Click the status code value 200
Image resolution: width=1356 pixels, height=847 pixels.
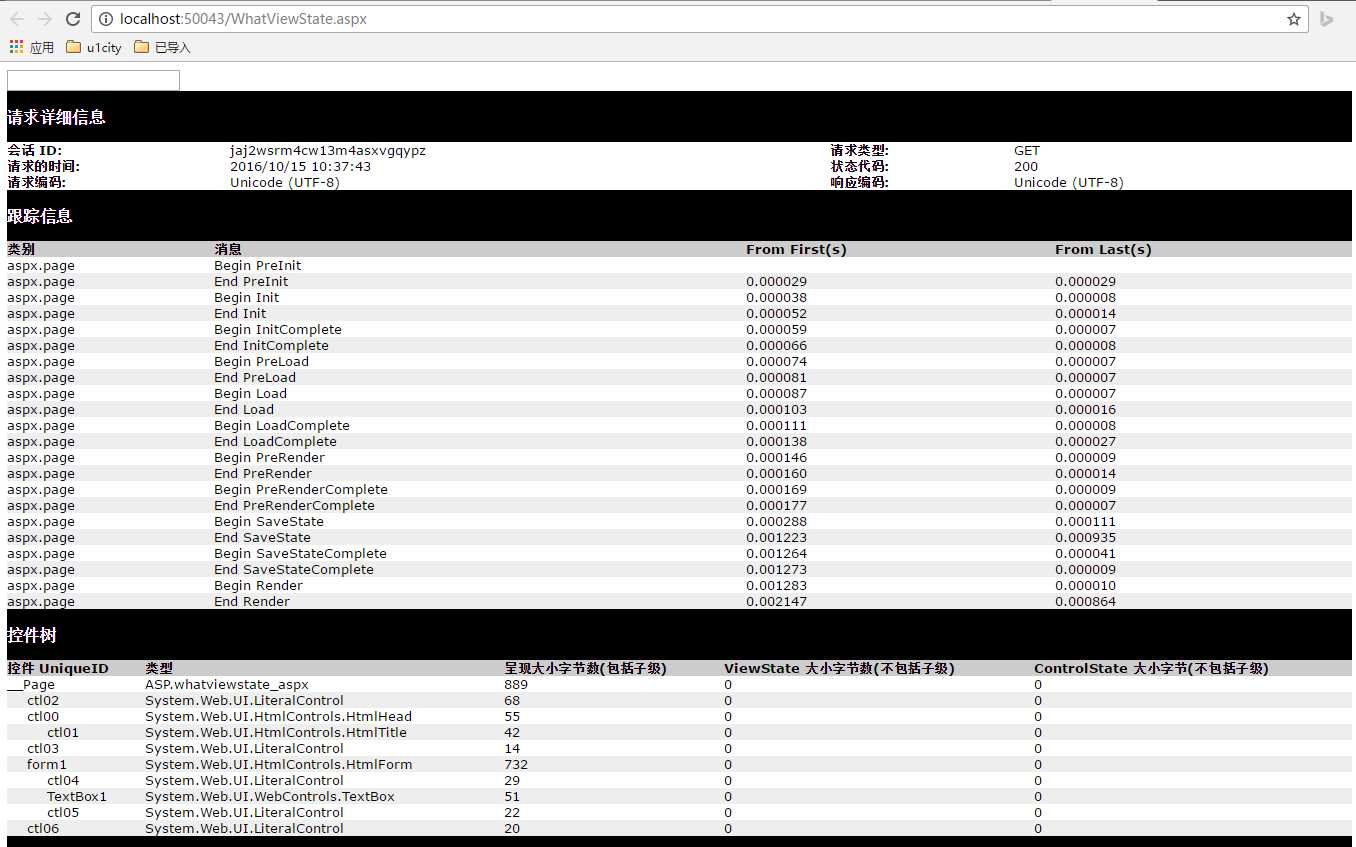[1026, 167]
